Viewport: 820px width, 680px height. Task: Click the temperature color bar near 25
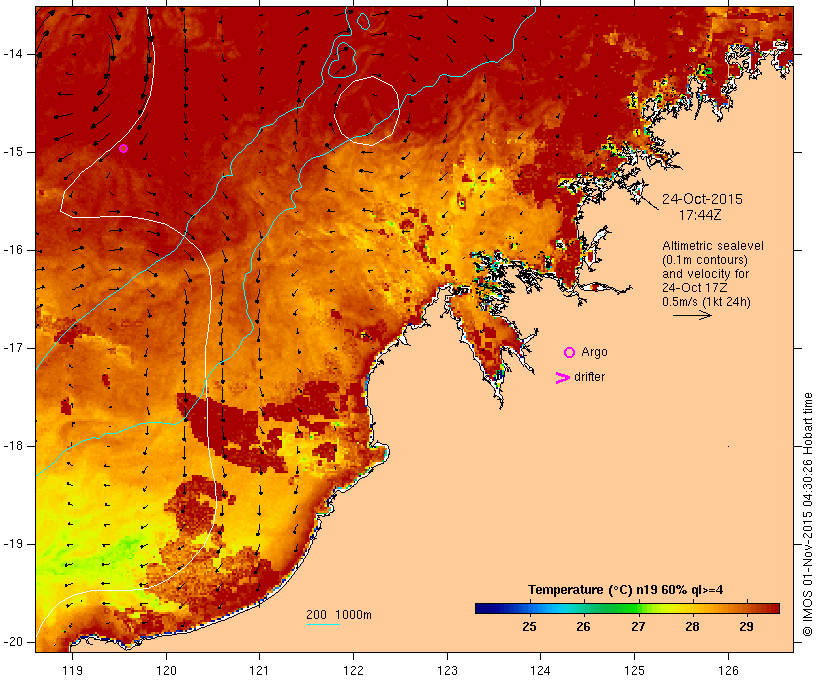point(529,608)
